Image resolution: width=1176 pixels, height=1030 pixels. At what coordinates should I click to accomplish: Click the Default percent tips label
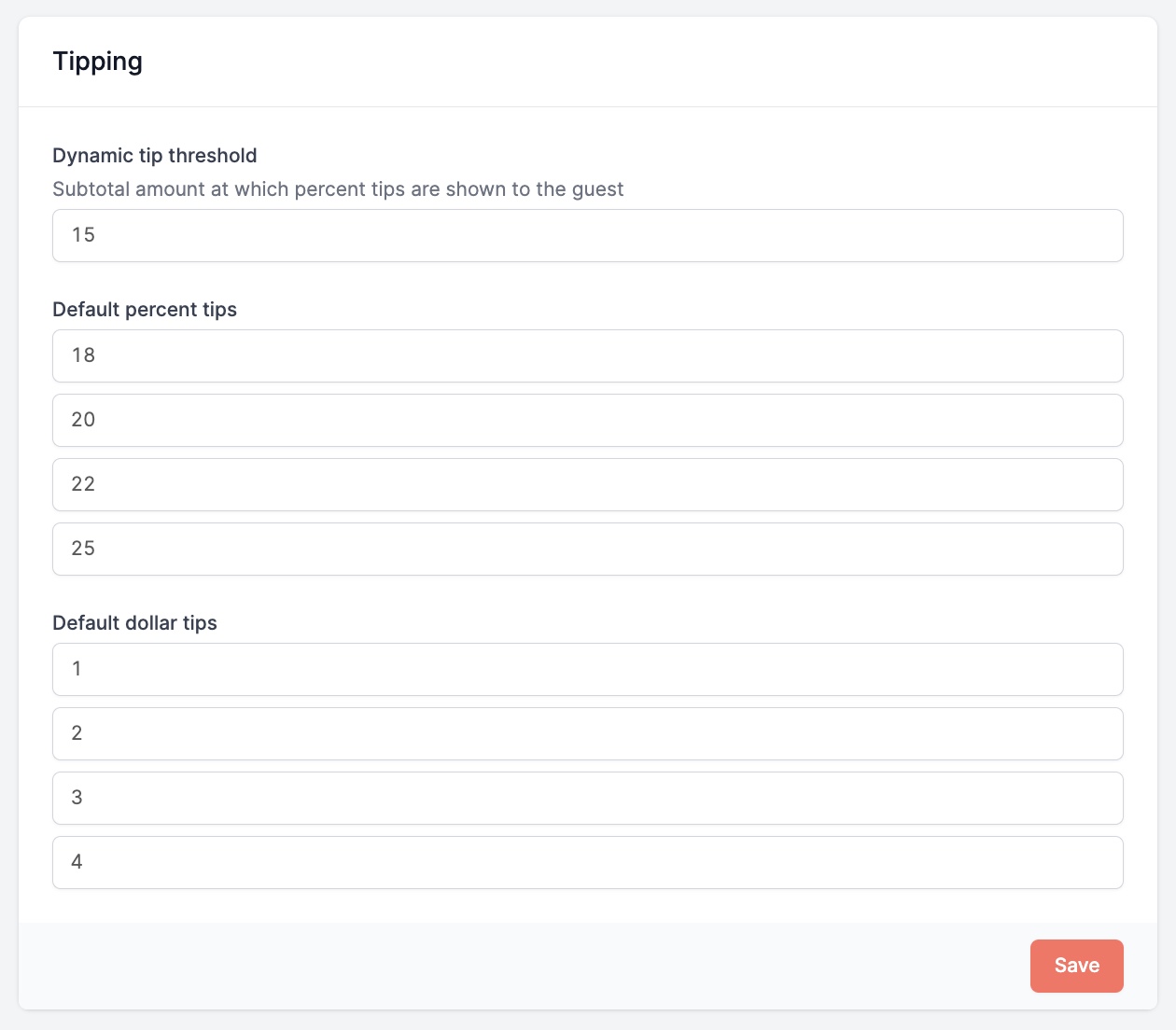[145, 310]
